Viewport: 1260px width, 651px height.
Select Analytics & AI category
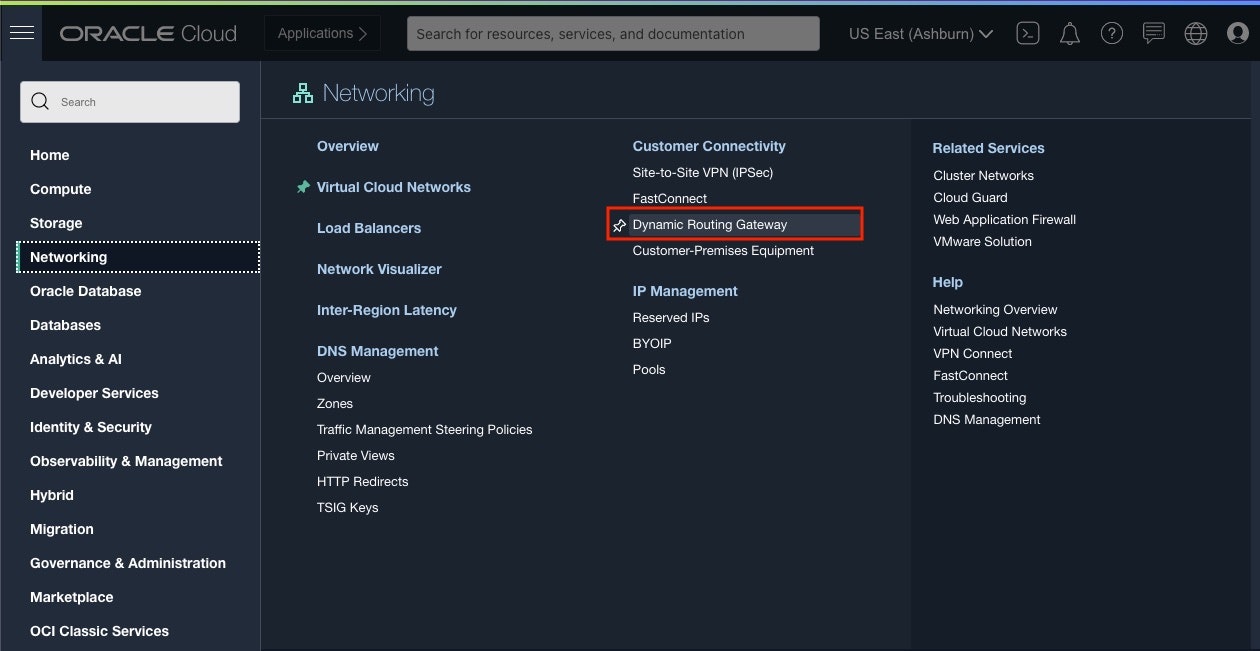tap(76, 359)
